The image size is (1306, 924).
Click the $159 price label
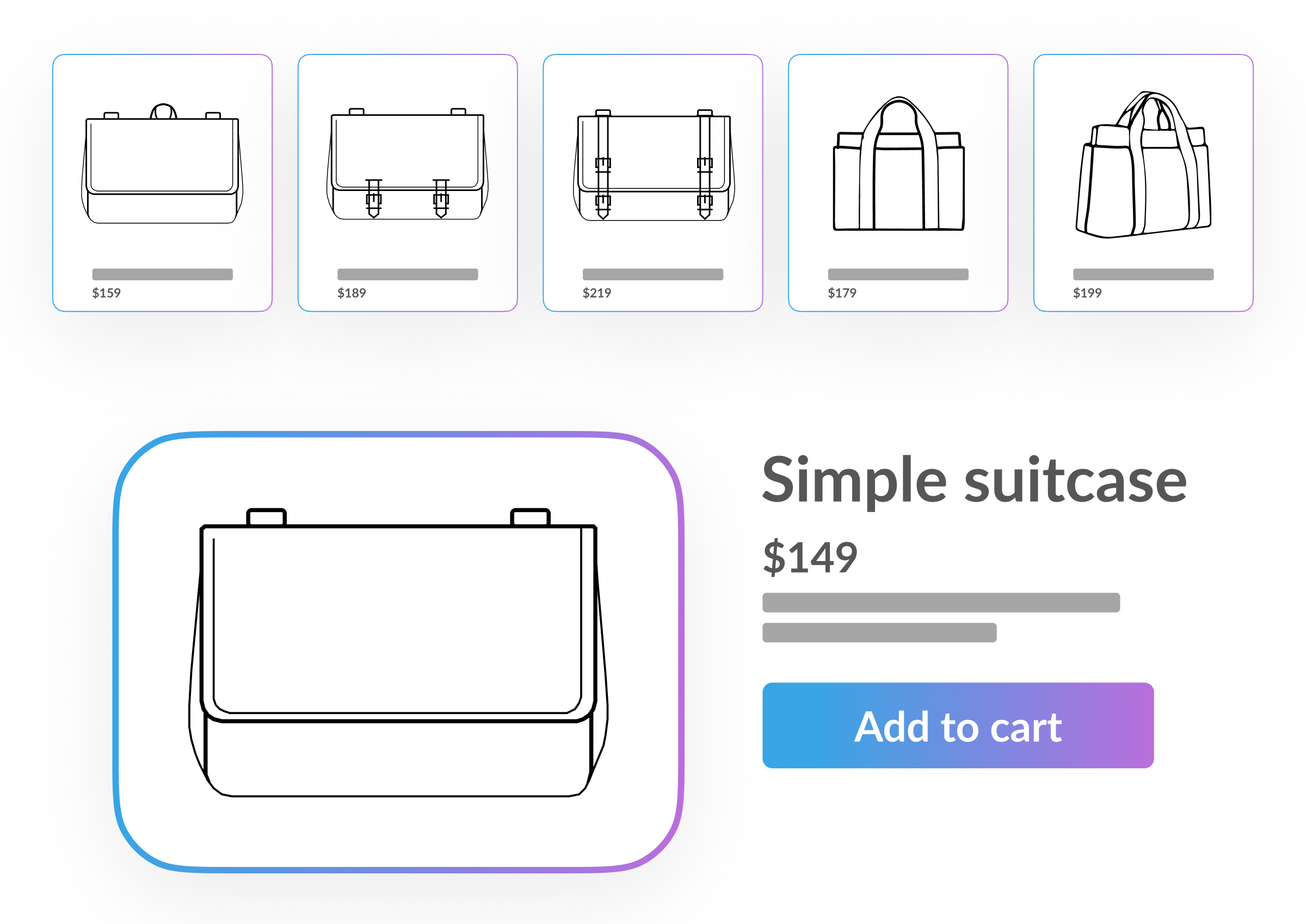click(106, 293)
